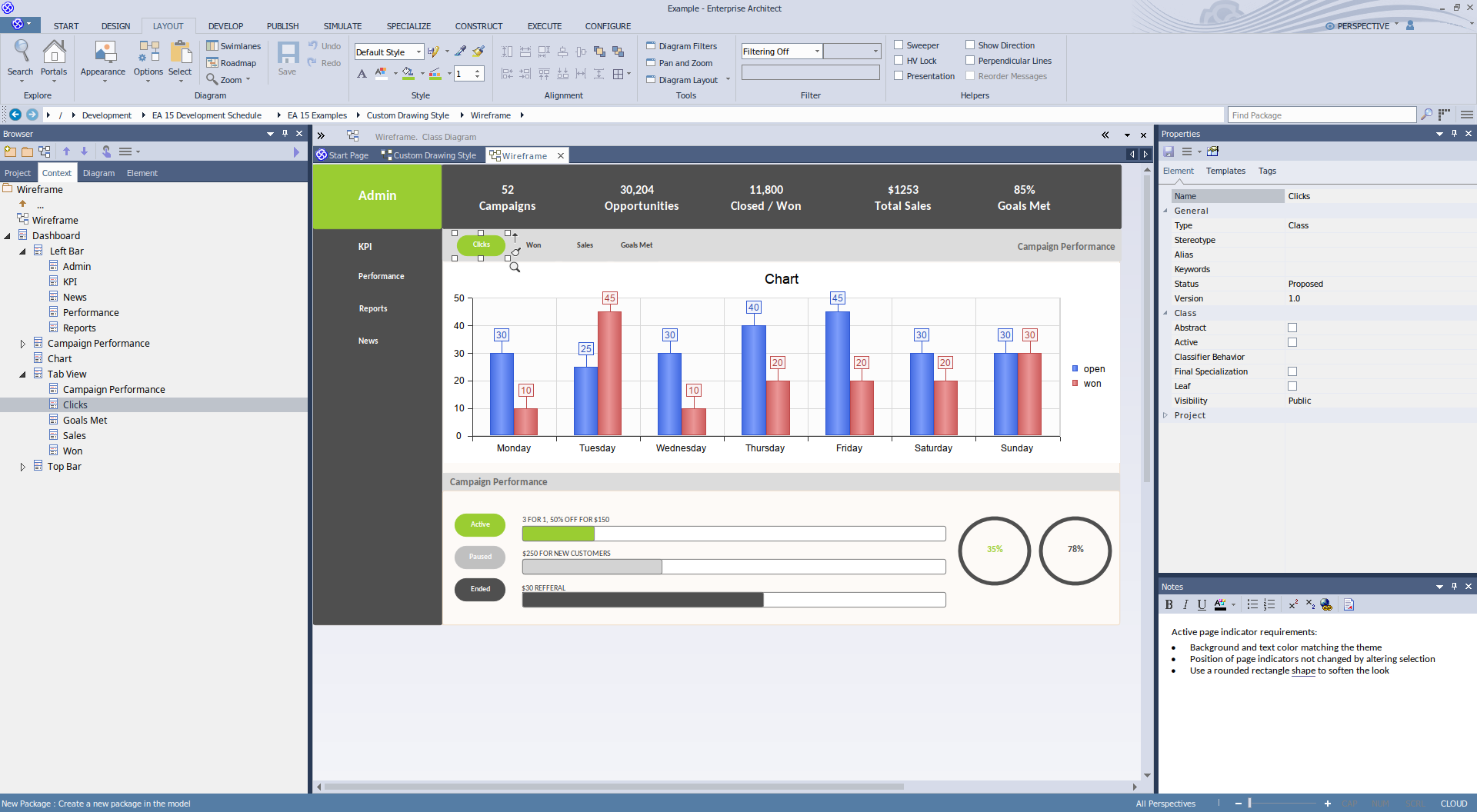This screenshot has height=812, width=1477.
Task: Open the Roadmap tool
Action: pyautogui.click(x=232, y=63)
